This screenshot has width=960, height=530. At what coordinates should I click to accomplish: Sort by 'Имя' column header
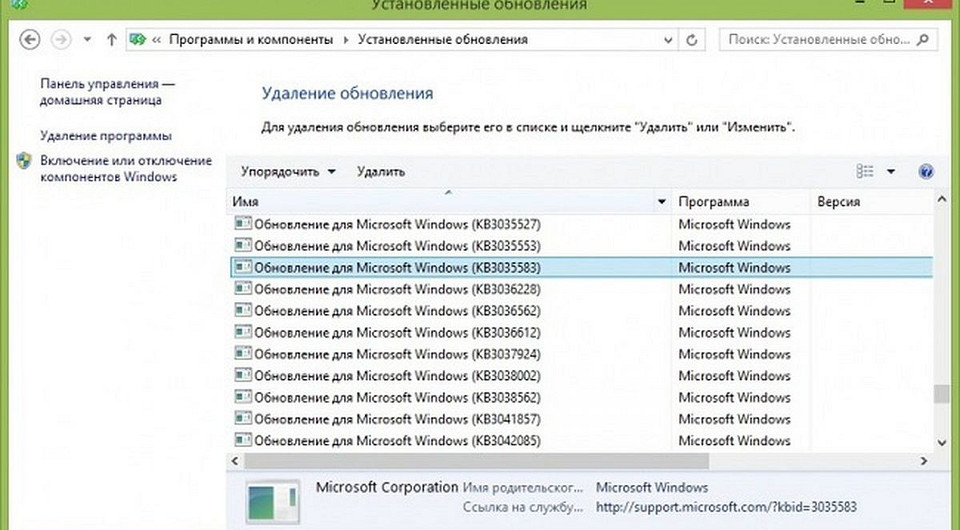[441, 201]
